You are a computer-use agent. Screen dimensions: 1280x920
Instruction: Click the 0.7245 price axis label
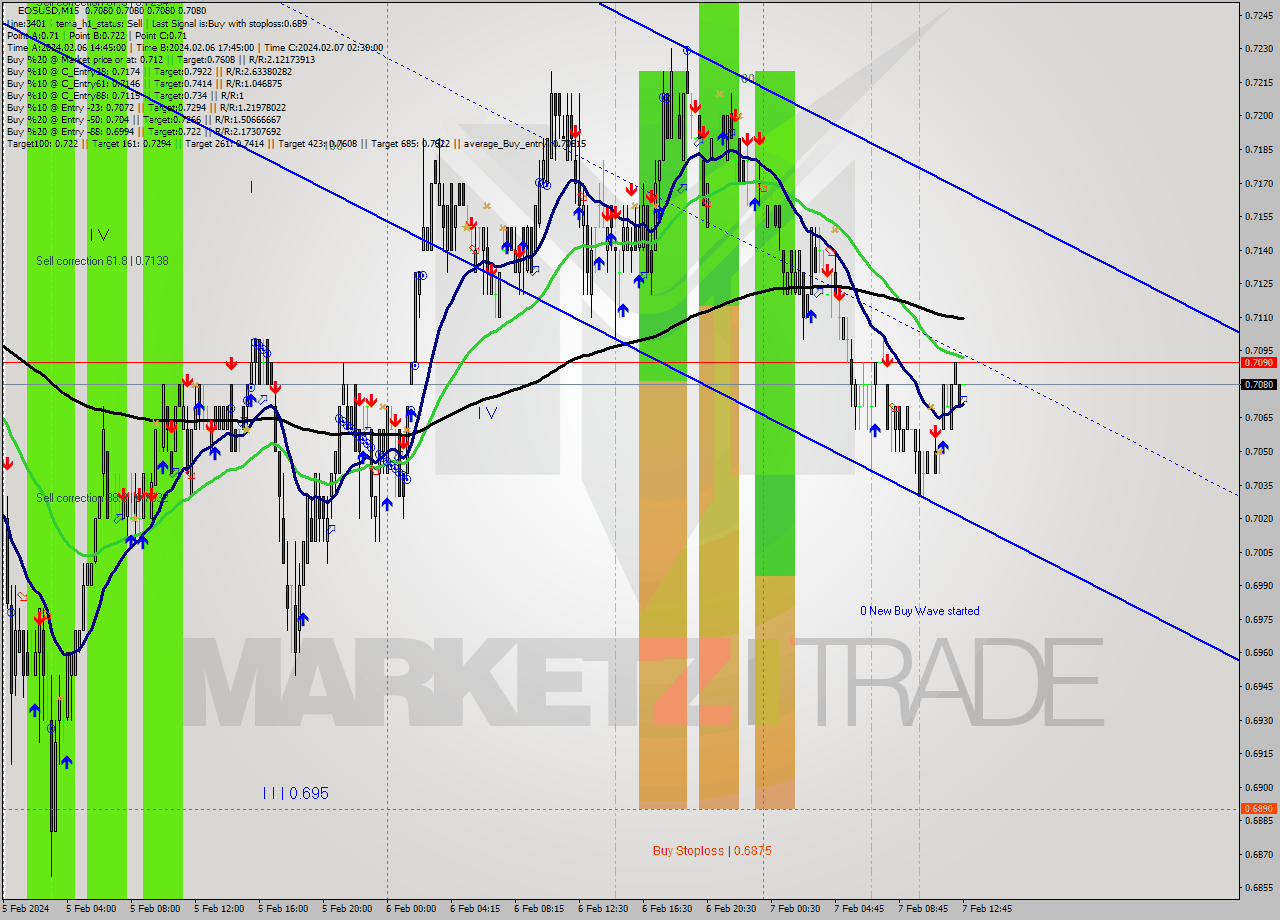point(1258,15)
